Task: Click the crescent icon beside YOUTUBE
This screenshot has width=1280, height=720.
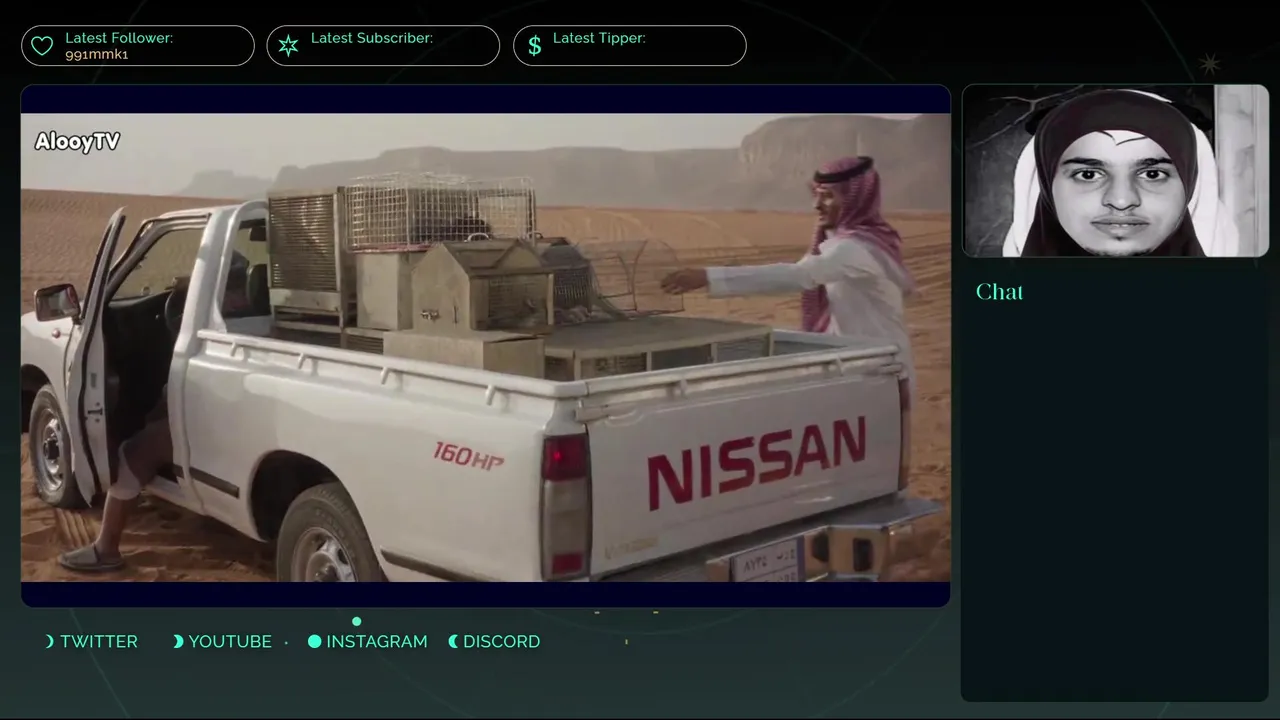Action: coord(178,642)
